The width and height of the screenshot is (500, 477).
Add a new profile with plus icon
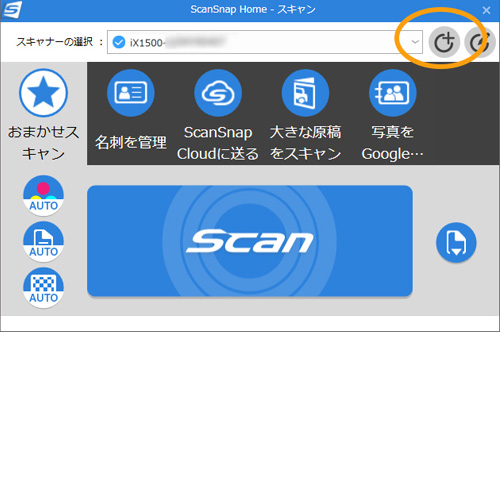pos(444,42)
